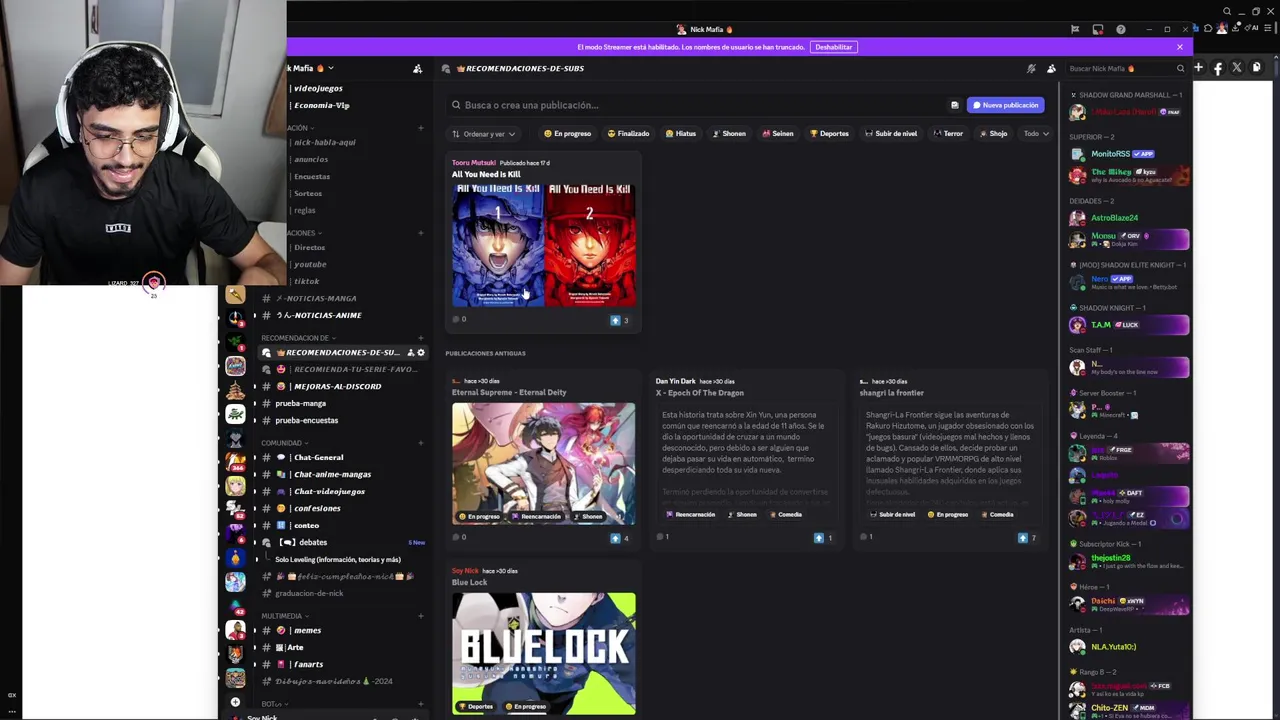Image resolution: width=1280 pixels, height=720 pixels.
Task: Filter by Shonen tag
Action: [x=729, y=134]
